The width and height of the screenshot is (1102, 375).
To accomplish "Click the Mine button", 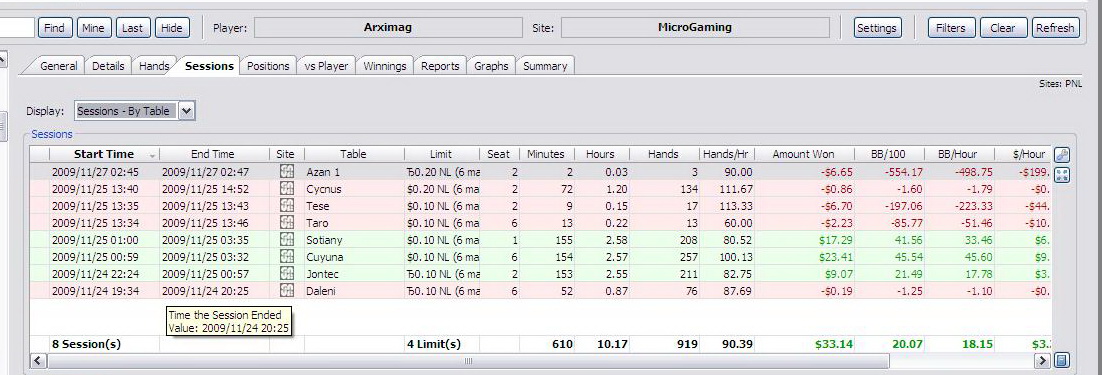I will coord(93,28).
